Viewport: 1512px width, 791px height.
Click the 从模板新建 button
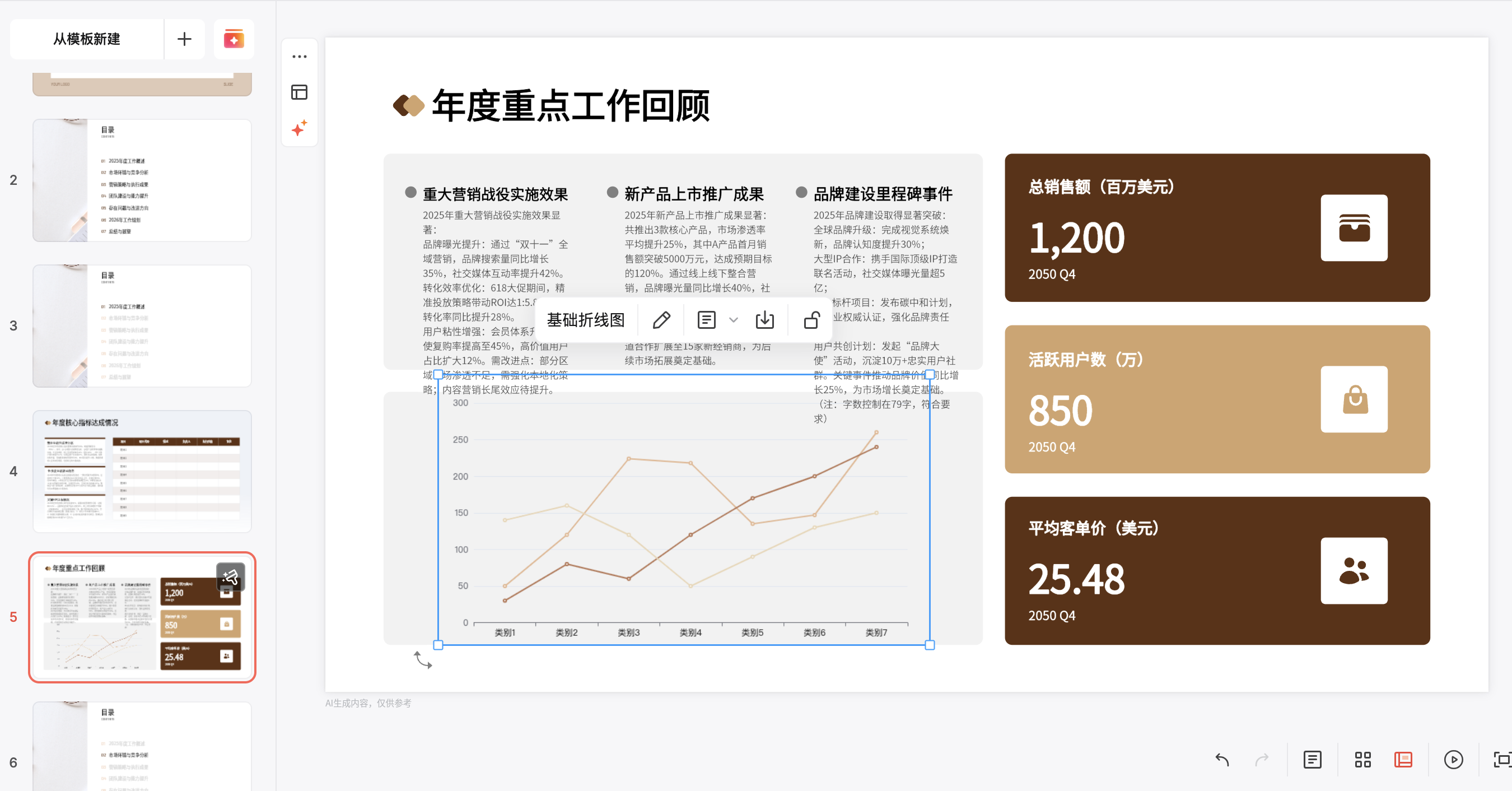(x=87, y=39)
